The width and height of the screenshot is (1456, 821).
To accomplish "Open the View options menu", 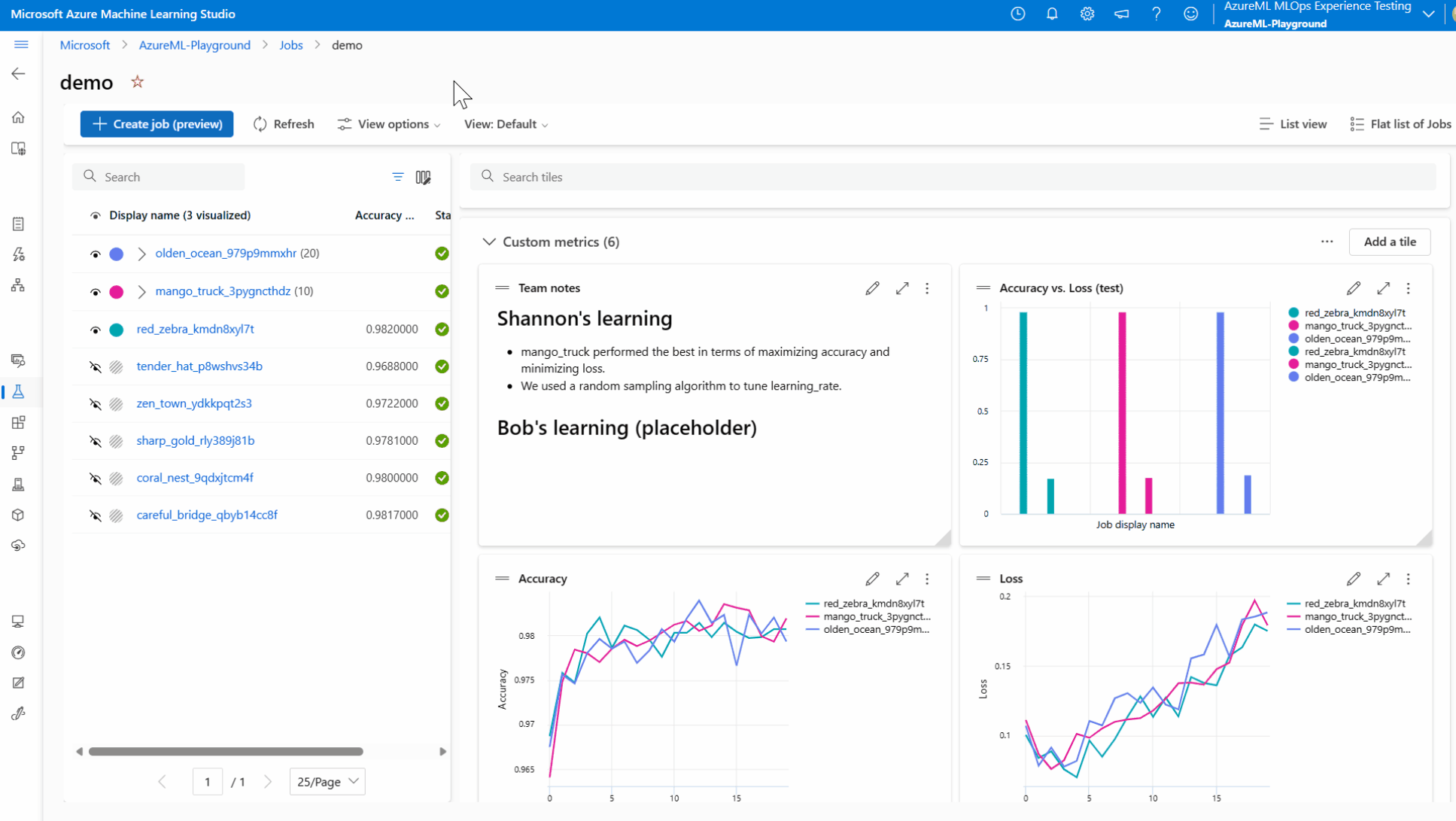I will 389,124.
